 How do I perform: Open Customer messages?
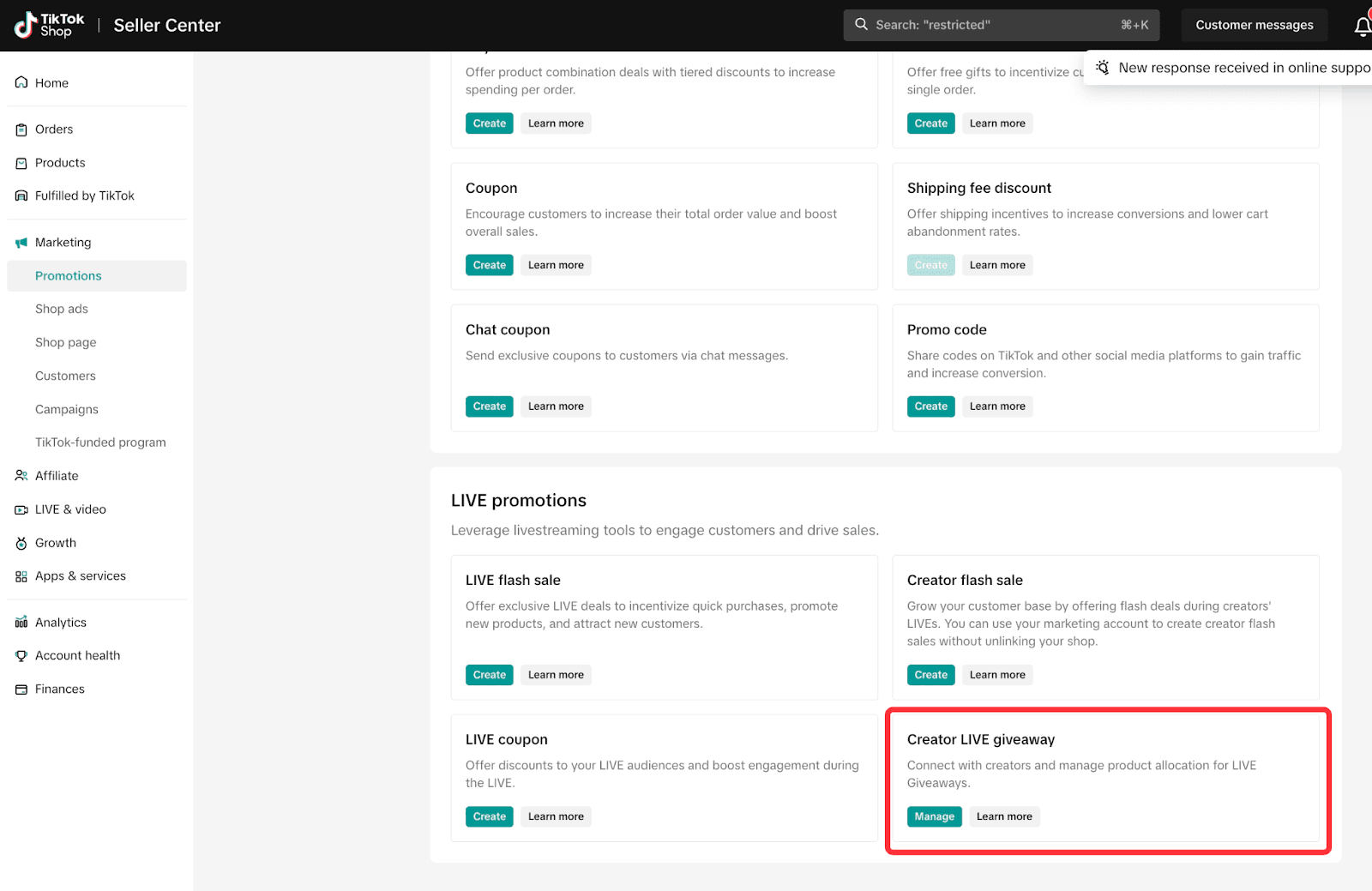[x=1254, y=25]
